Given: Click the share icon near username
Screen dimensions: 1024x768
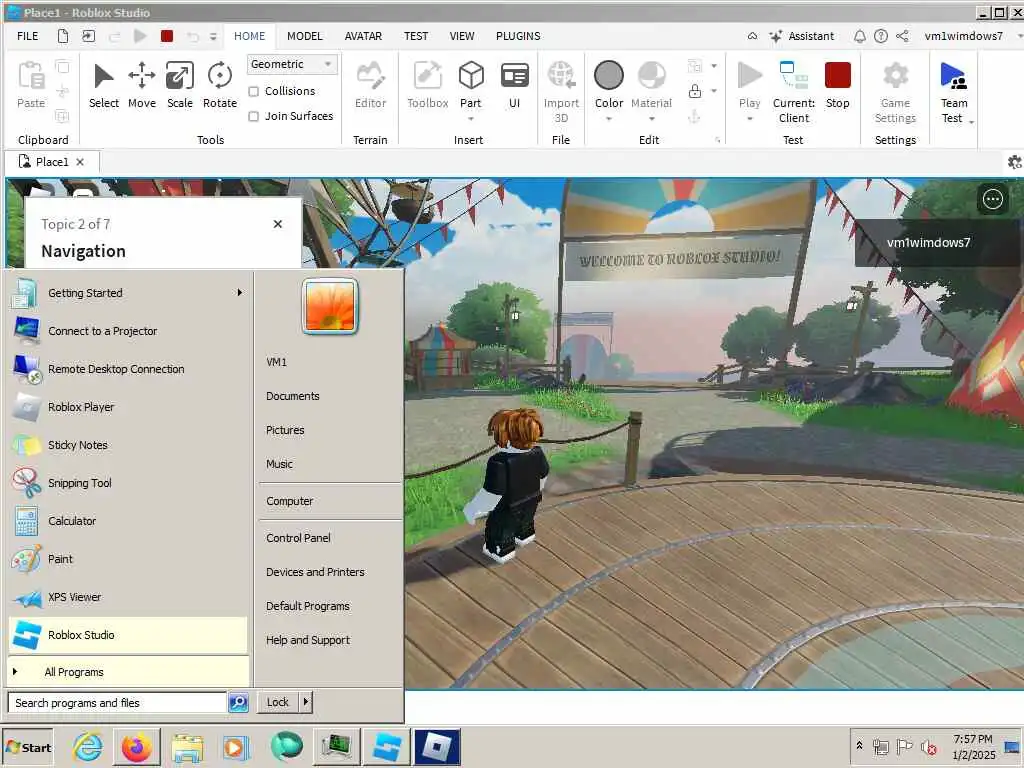Looking at the screenshot, I should point(902,36).
